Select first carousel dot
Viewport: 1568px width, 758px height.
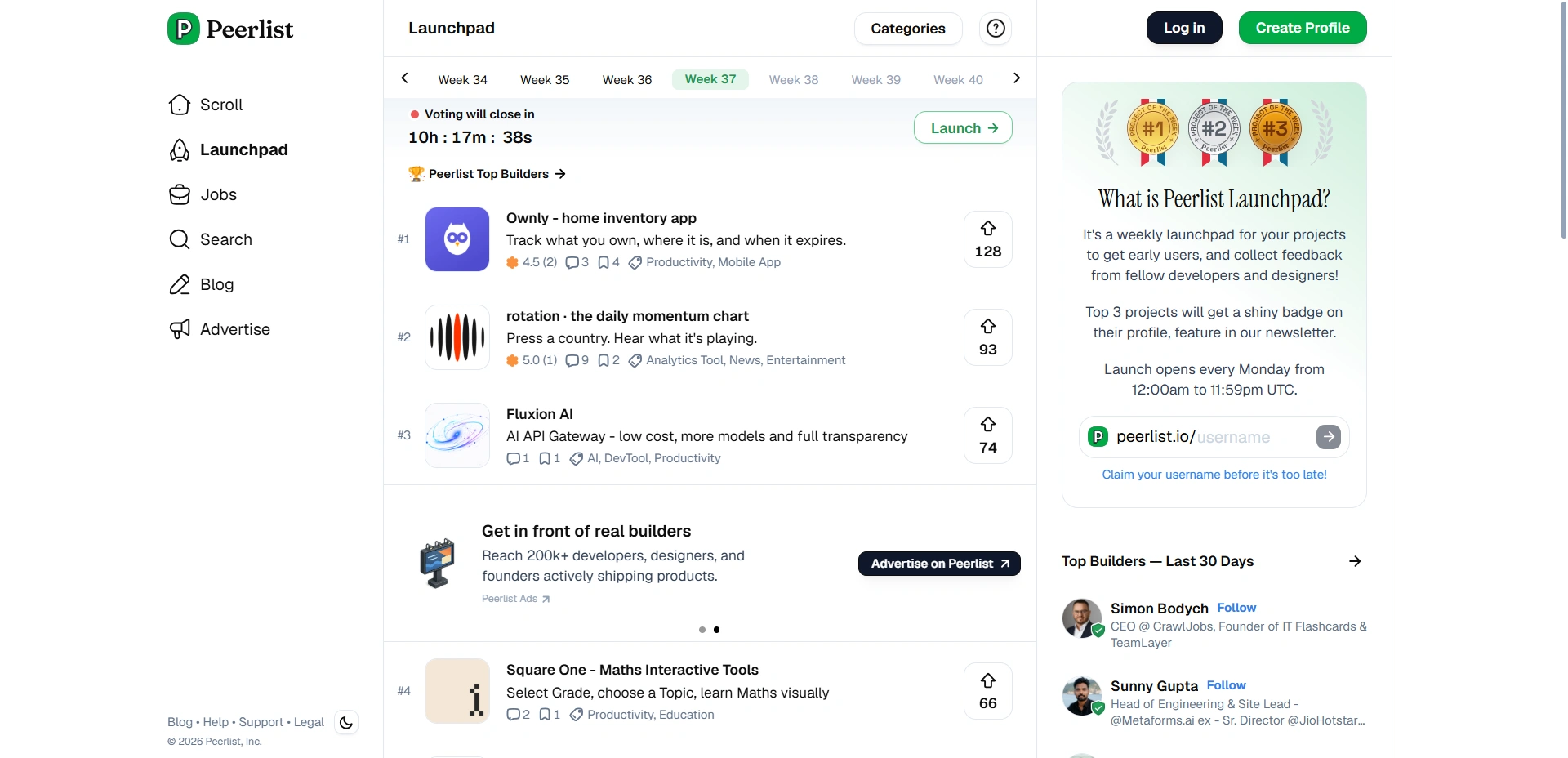pyautogui.click(x=702, y=630)
